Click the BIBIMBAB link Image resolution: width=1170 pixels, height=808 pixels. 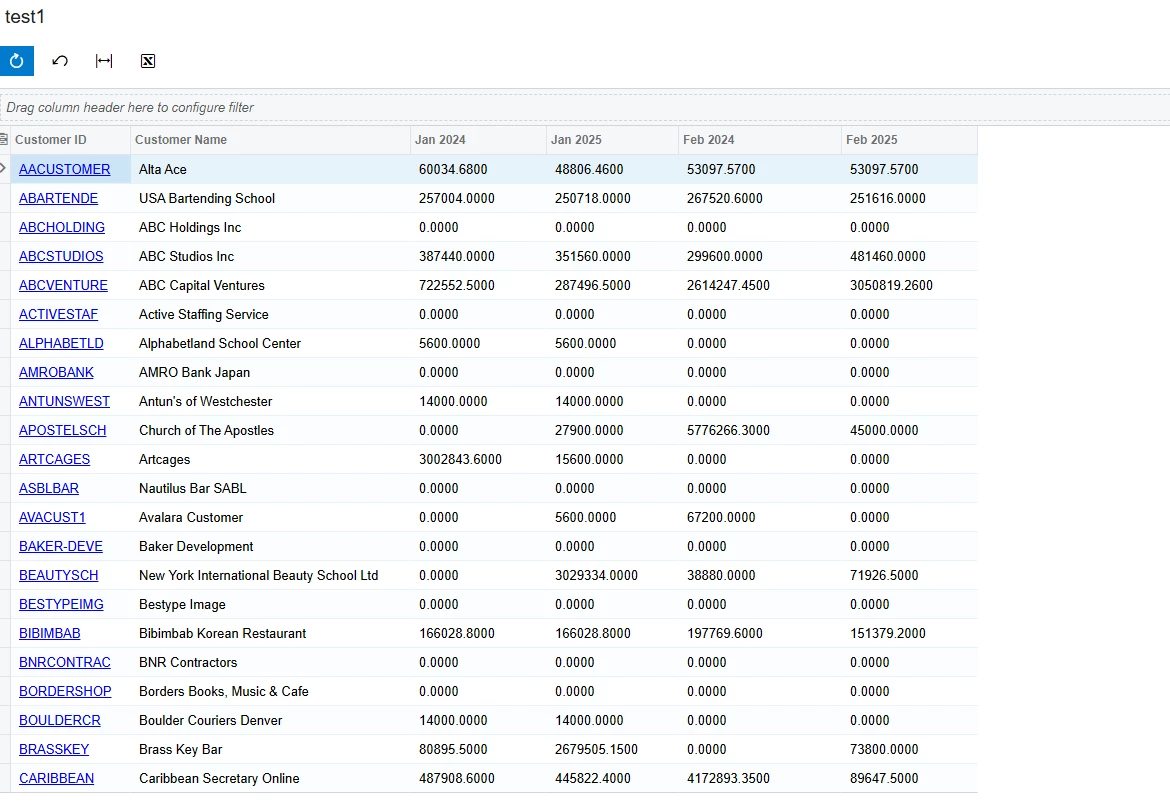point(49,634)
